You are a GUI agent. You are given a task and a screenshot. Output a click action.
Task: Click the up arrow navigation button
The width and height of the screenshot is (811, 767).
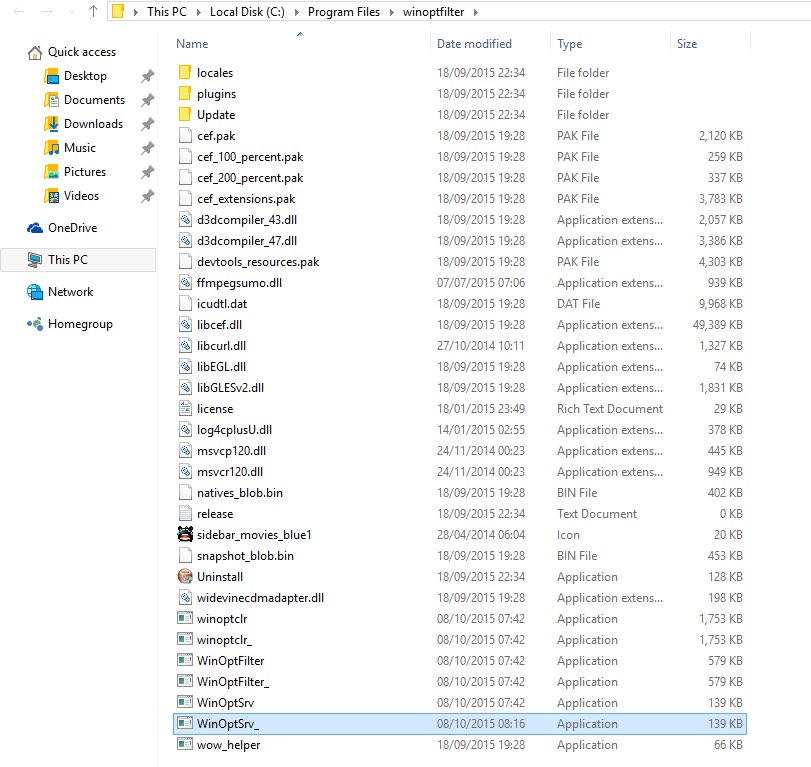tap(92, 12)
